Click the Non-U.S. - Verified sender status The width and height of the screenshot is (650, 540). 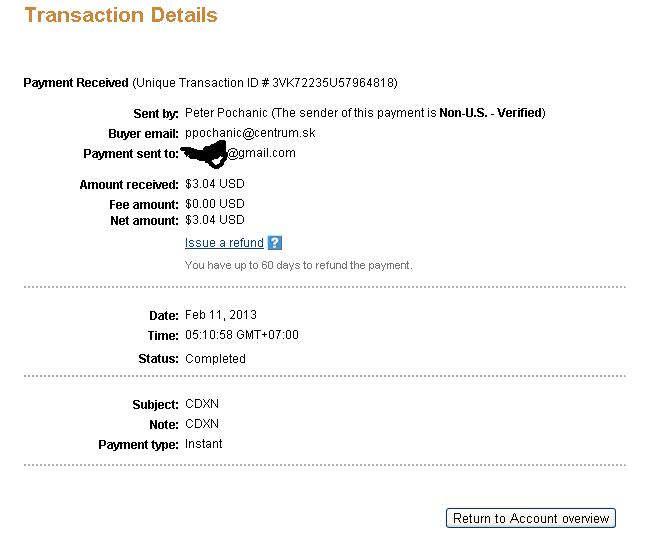point(491,113)
